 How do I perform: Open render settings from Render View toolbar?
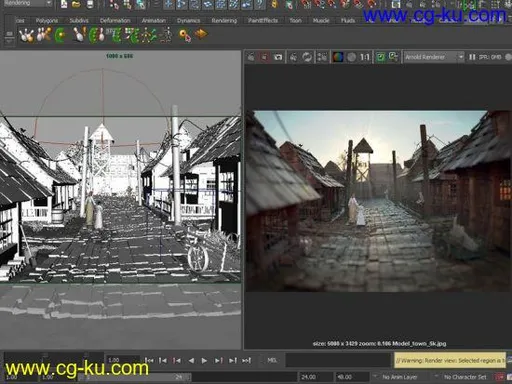322,57
